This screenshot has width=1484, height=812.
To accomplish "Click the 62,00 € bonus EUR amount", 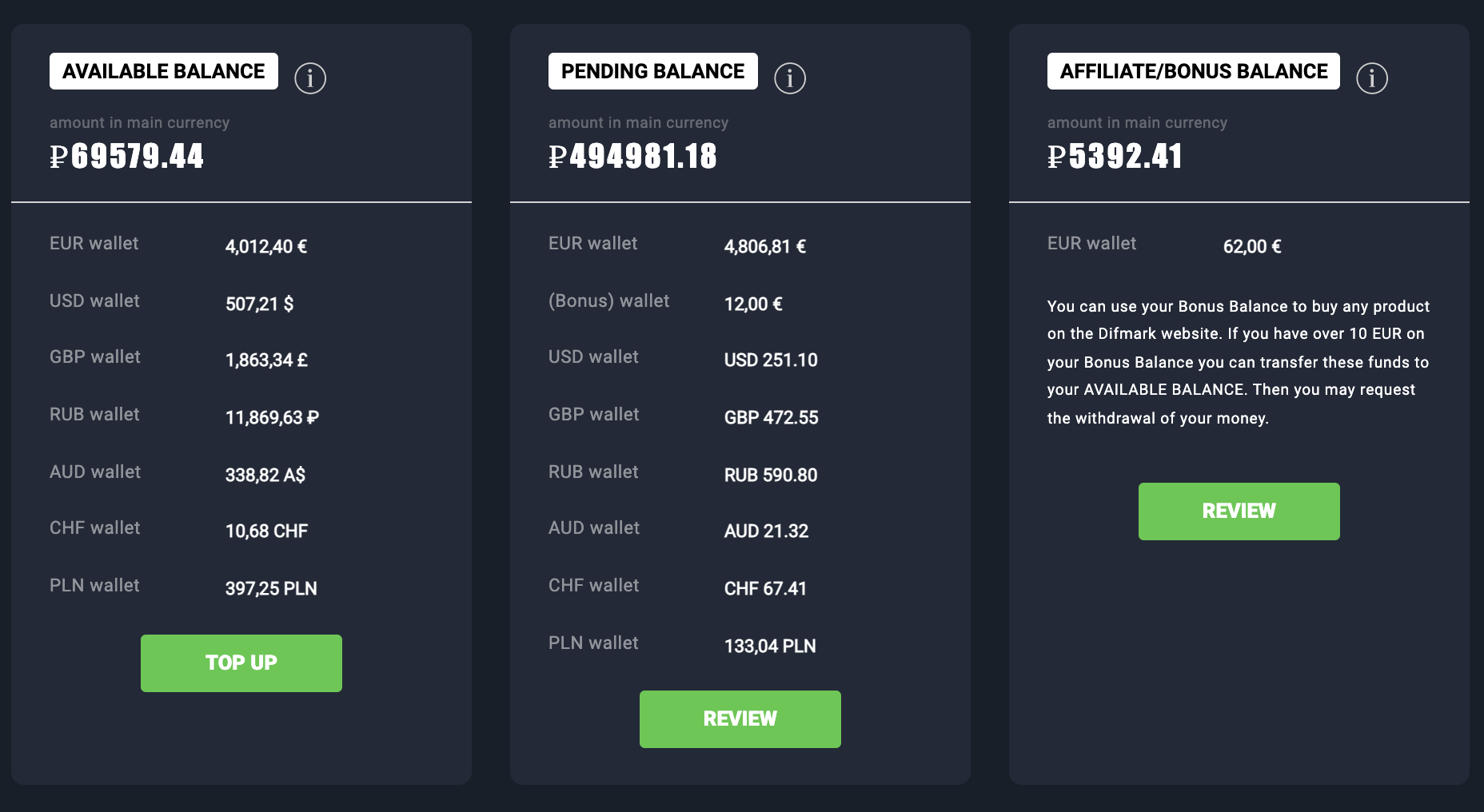I will coord(1252,246).
